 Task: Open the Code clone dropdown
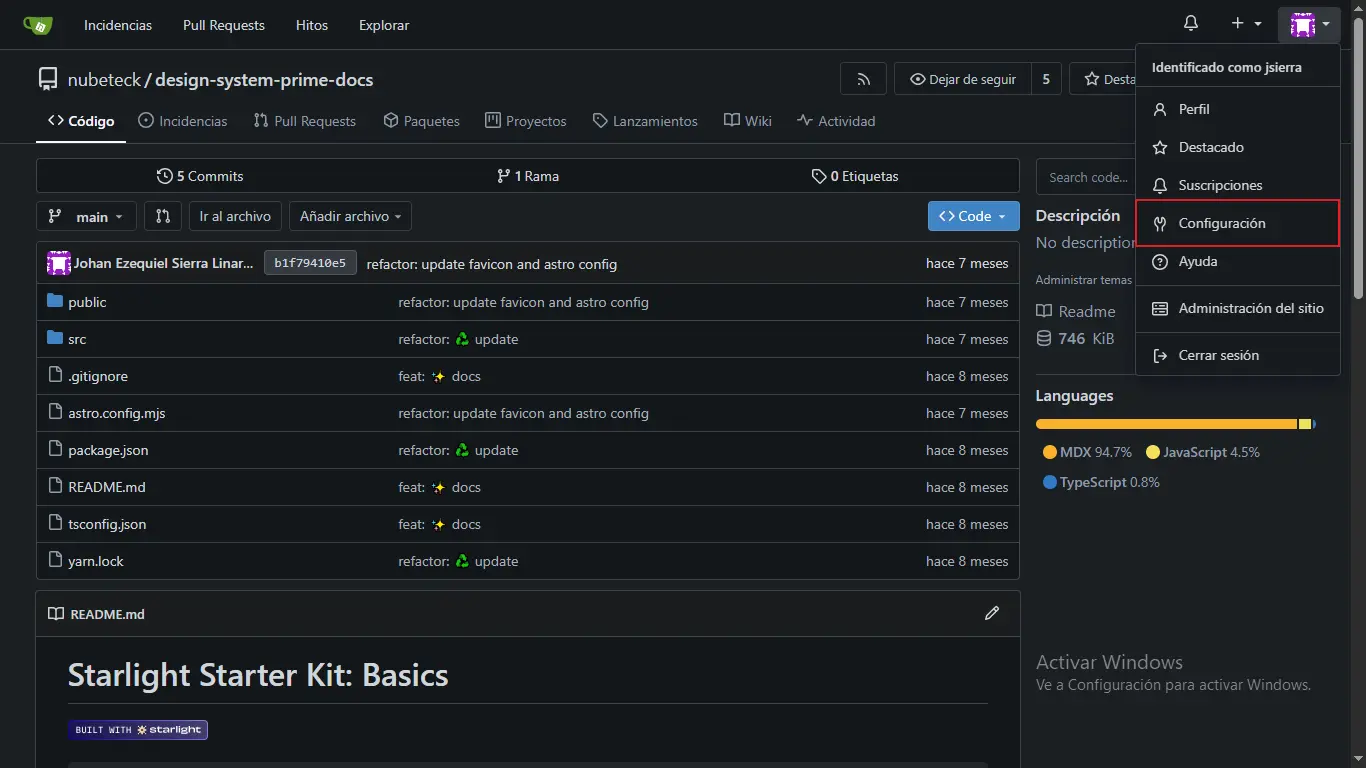click(972, 216)
